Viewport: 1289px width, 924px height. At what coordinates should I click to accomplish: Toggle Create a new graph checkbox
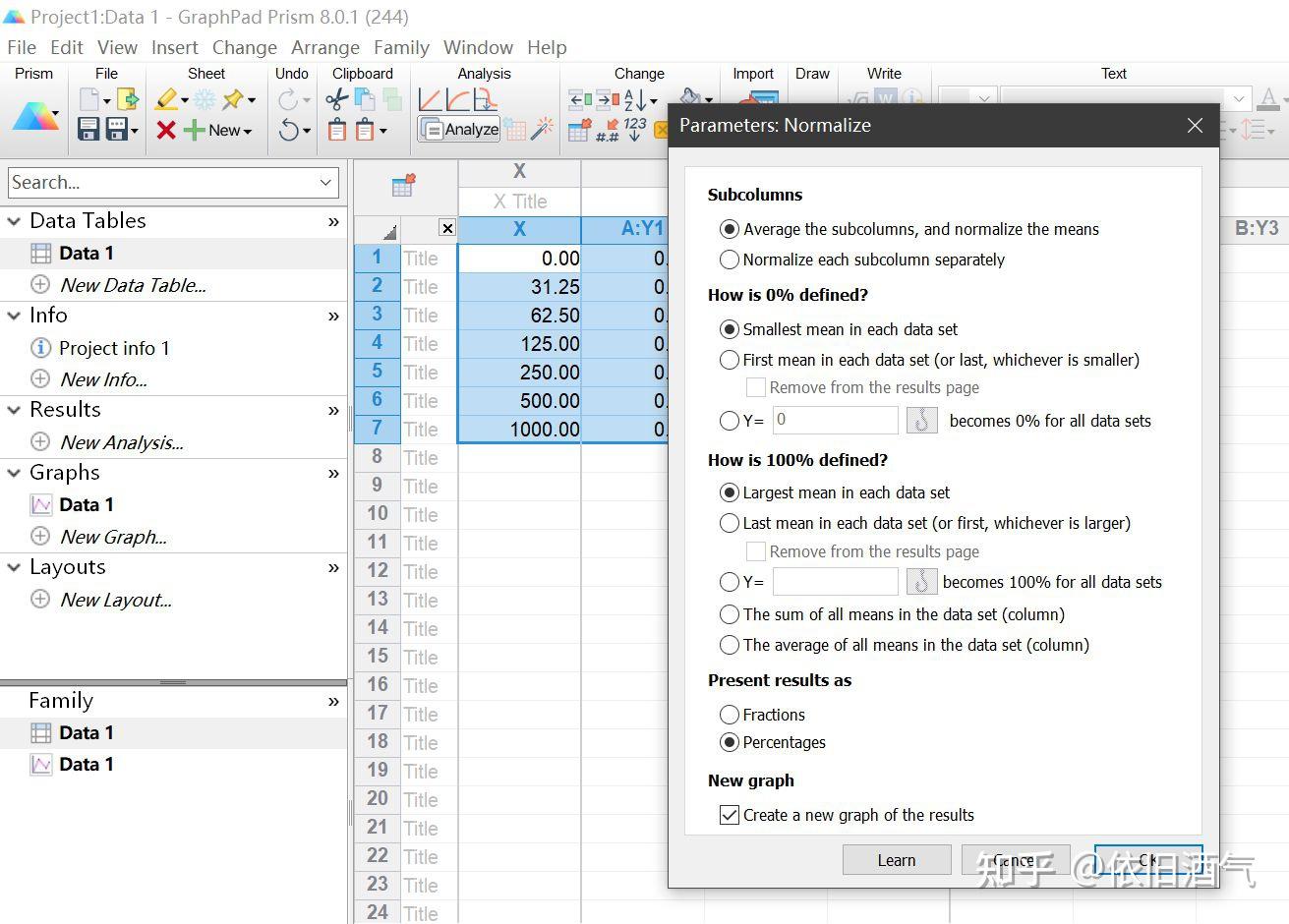tap(730, 815)
